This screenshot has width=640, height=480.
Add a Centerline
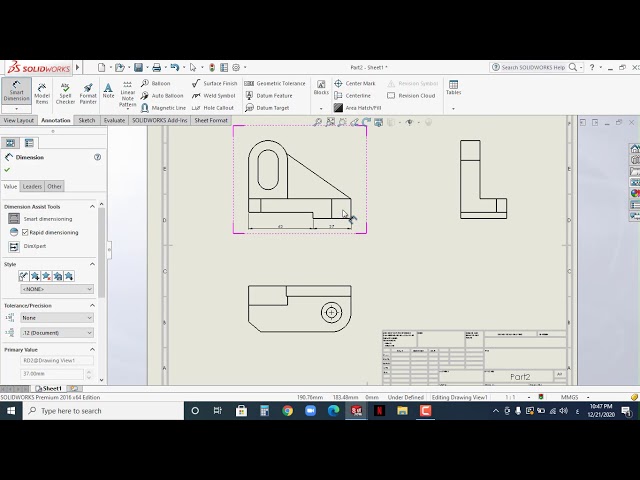coord(353,96)
